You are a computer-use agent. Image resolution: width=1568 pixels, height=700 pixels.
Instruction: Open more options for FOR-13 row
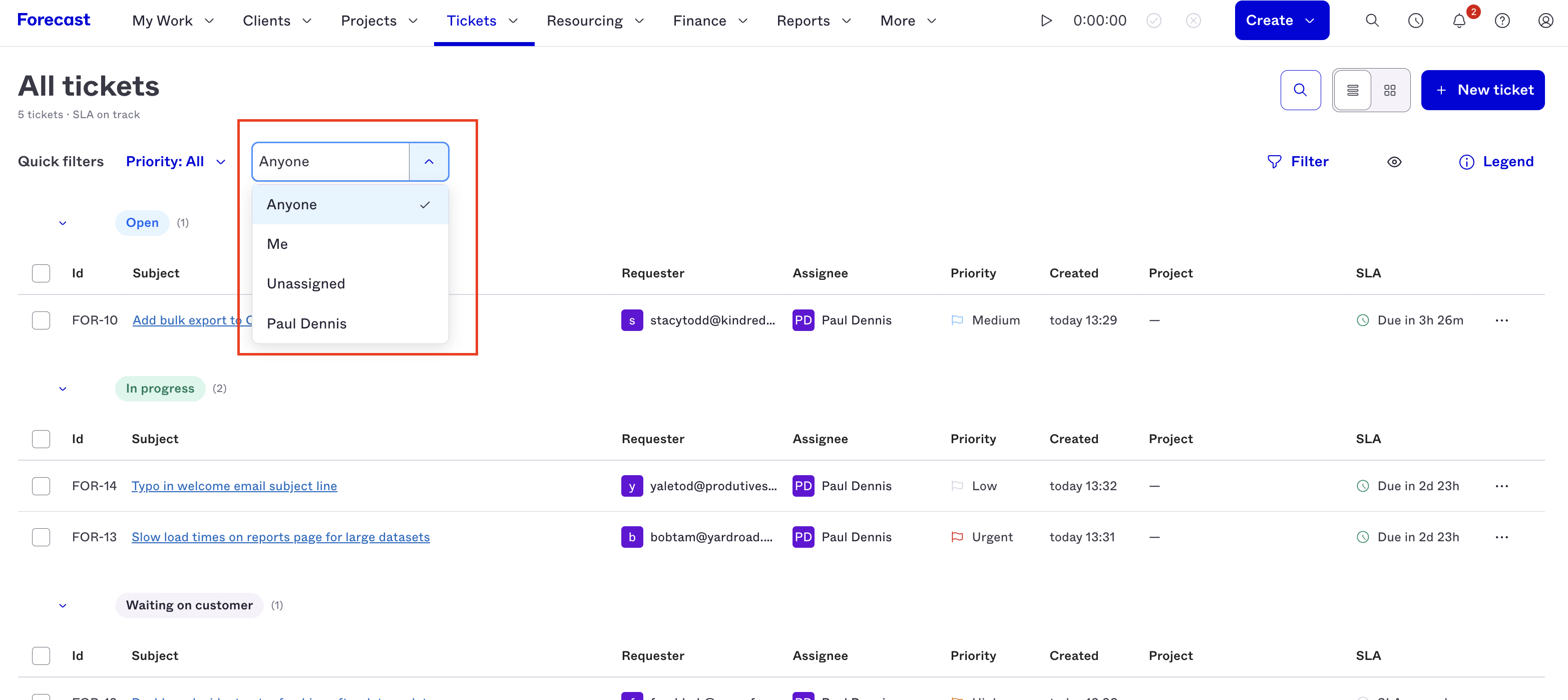[x=1501, y=537]
